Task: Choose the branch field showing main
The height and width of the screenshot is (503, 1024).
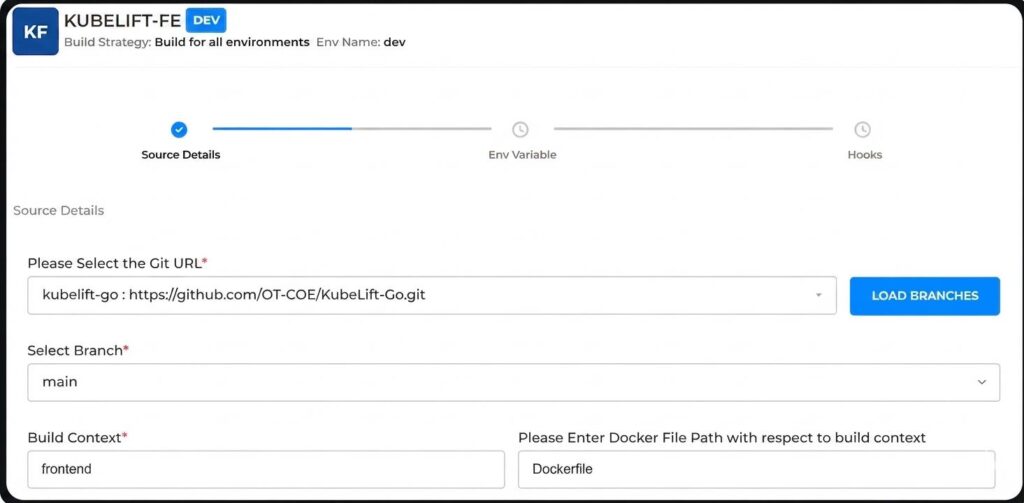Action: pyautogui.click(x=513, y=382)
